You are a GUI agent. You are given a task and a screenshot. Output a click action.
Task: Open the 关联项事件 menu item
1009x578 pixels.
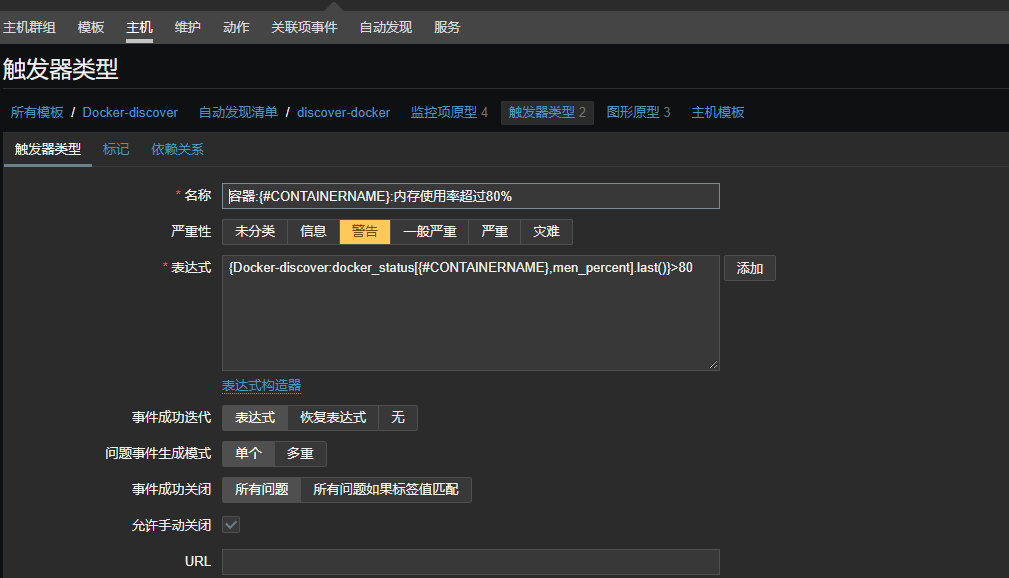[x=304, y=27]
